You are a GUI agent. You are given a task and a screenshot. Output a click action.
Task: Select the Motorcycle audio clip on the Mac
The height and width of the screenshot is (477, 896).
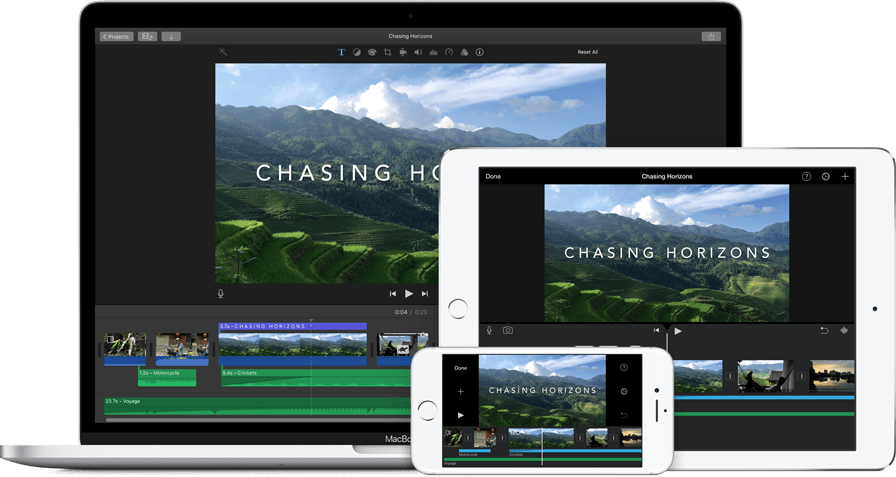(x=166, y=375)
